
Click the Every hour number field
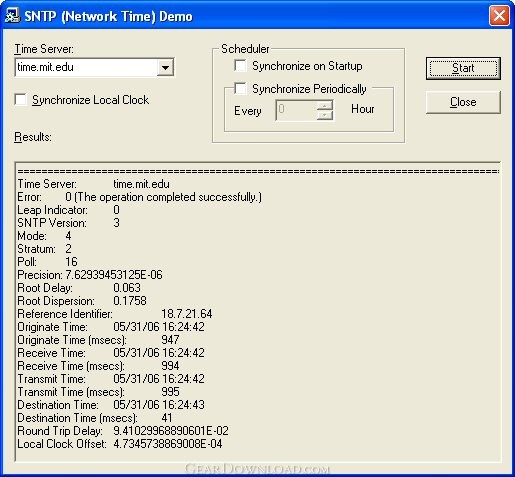(296, 110)
